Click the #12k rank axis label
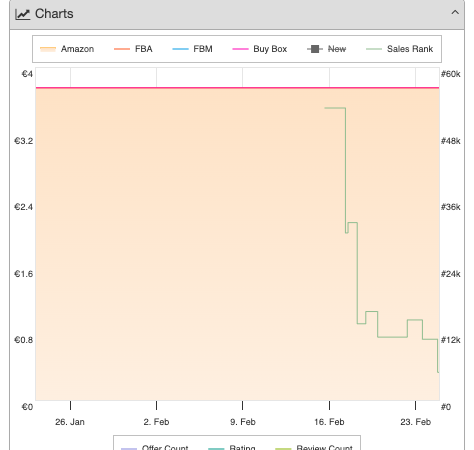This screenshot has width=474, height=450. 451,340
